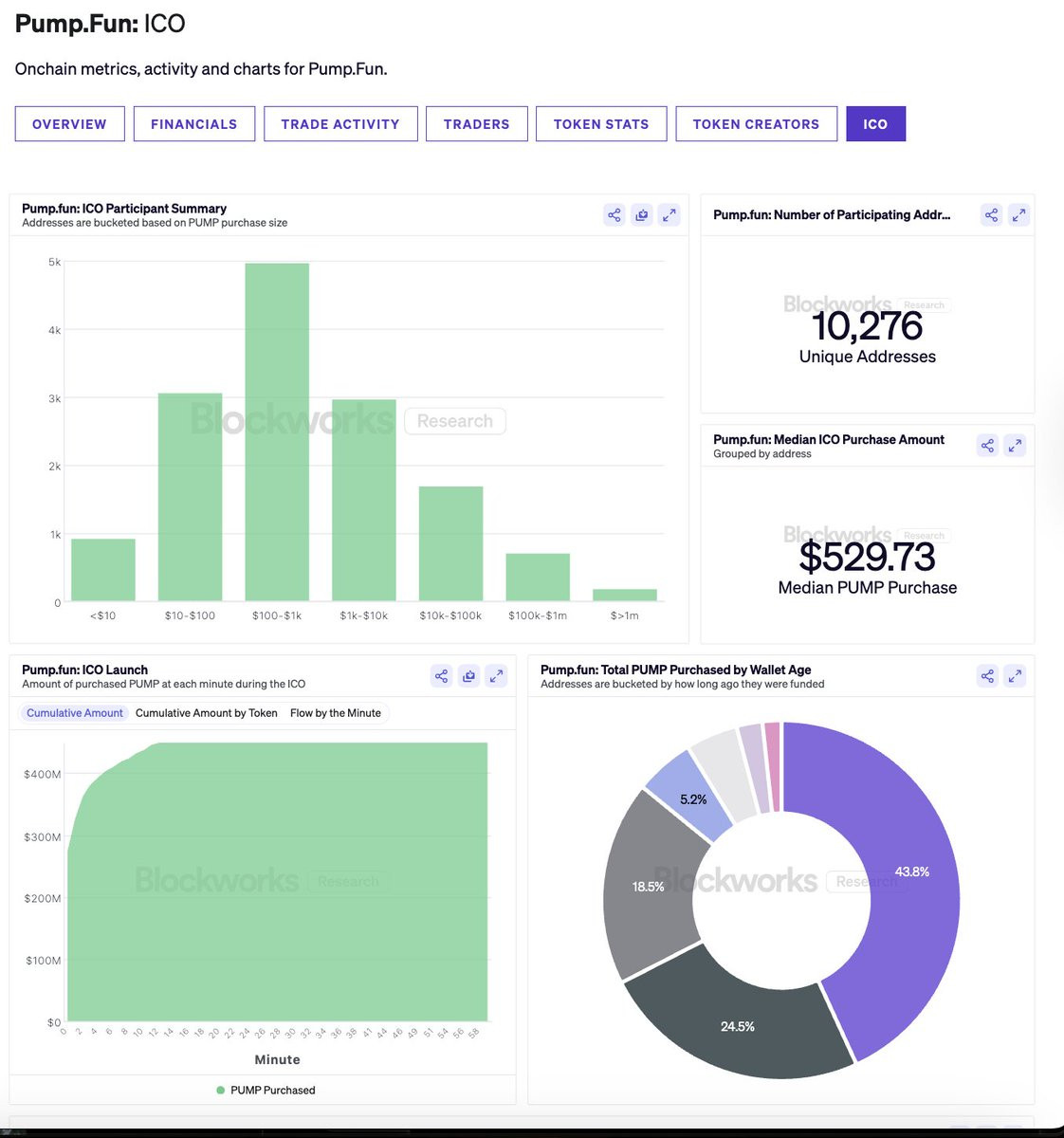Download the ICO Launch chart
The height and width of the screenshot is (1138, 1064).
tap(468, 676)
